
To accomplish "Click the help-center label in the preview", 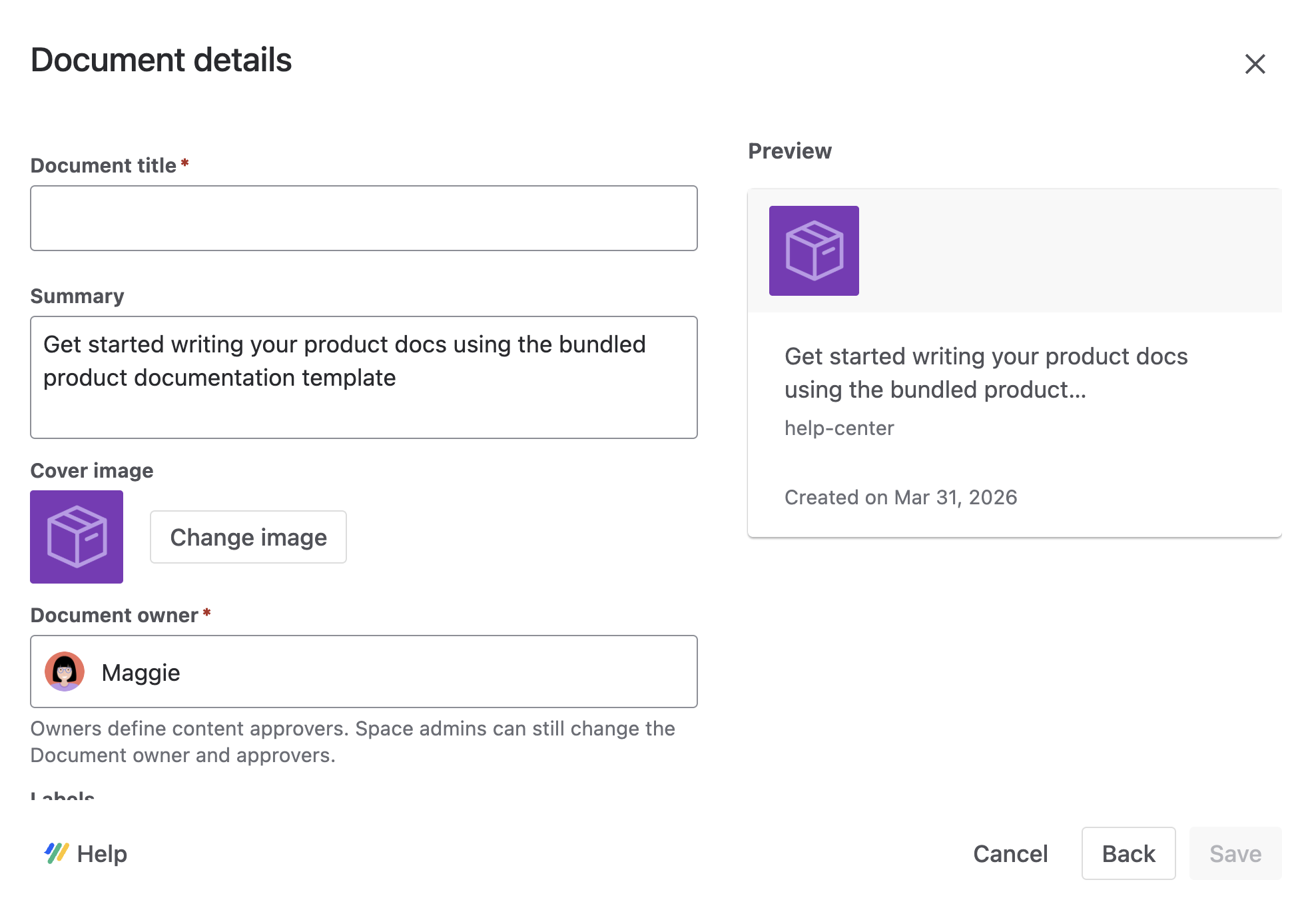I will [839, 428].
